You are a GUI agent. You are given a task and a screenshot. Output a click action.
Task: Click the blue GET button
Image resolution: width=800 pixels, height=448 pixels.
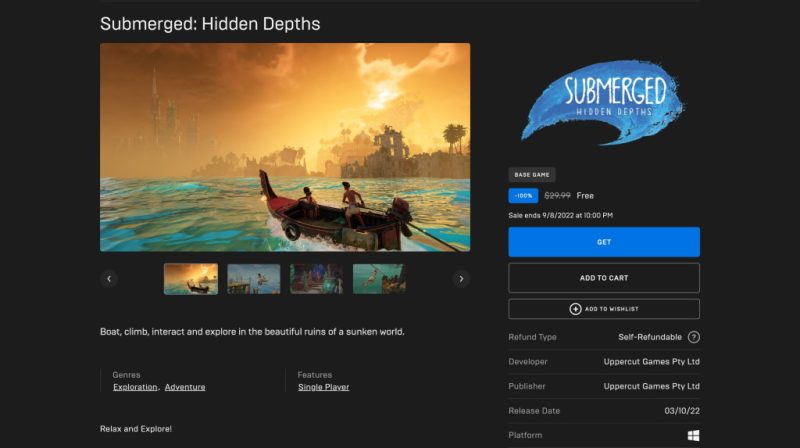tap(604, 242)
